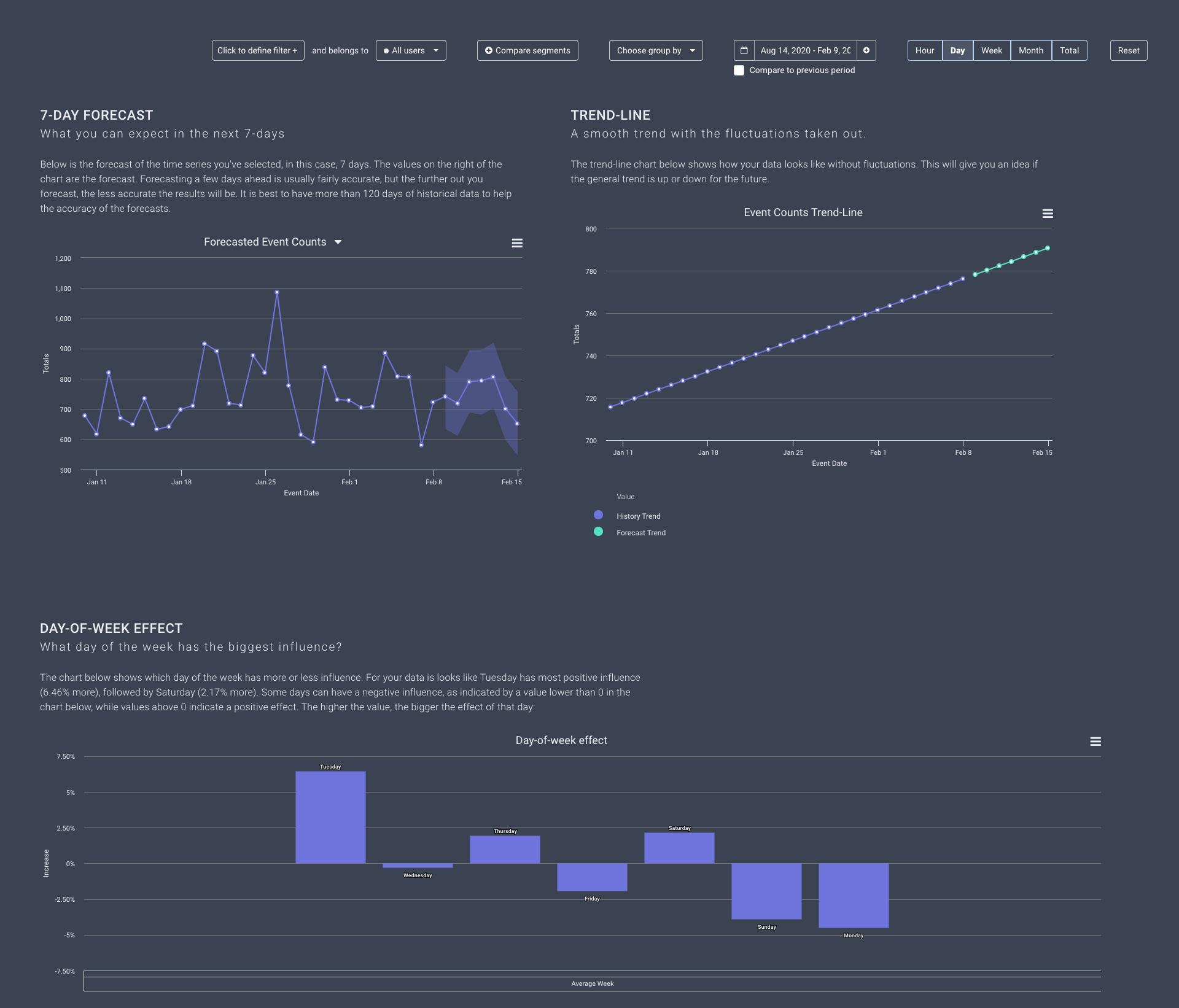The height and width of the screenshot is (1008, 1179).
Task: Click the caret arrow in the All users selector
Action: (436, 50)
